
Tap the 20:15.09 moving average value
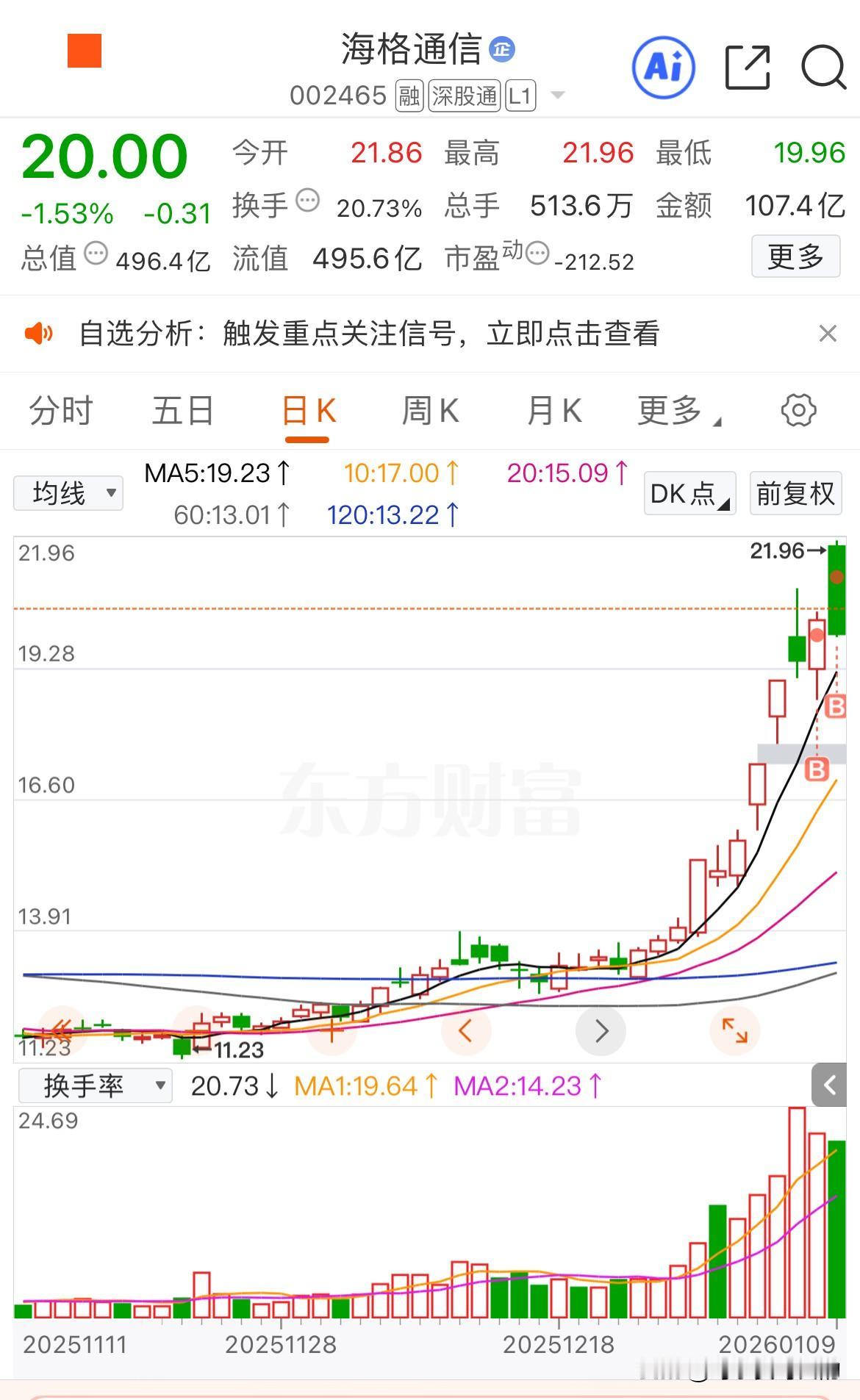click(568, 473)
